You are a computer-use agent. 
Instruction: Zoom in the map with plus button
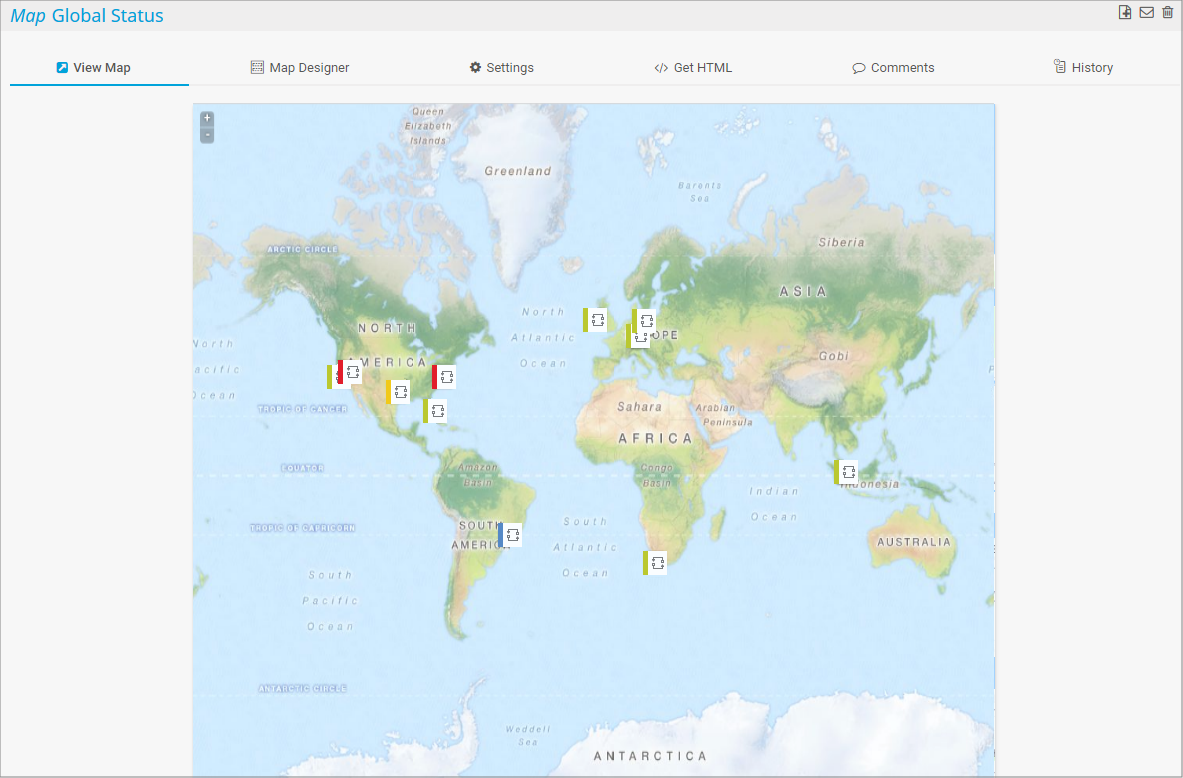tap(207, 118)
